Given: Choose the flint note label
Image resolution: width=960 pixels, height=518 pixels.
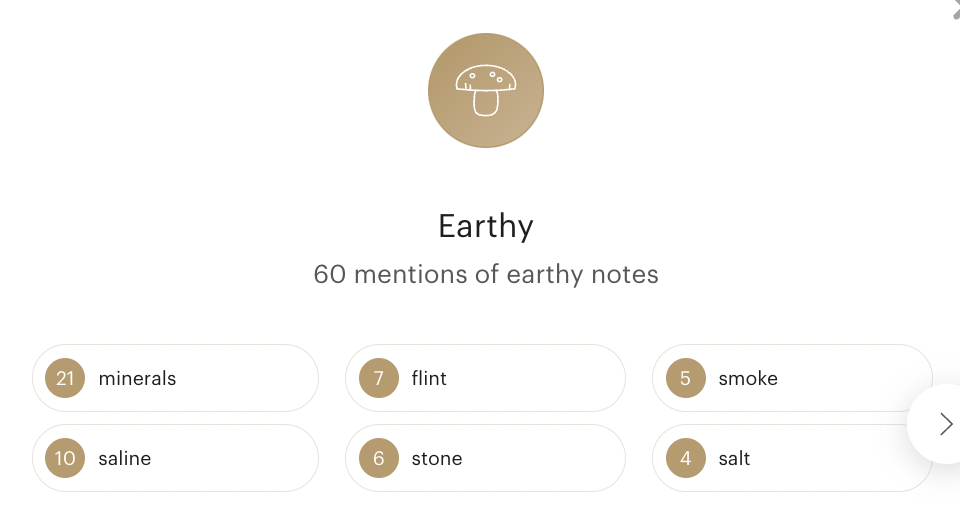Looking at the screenshot, I should [429, 378].
